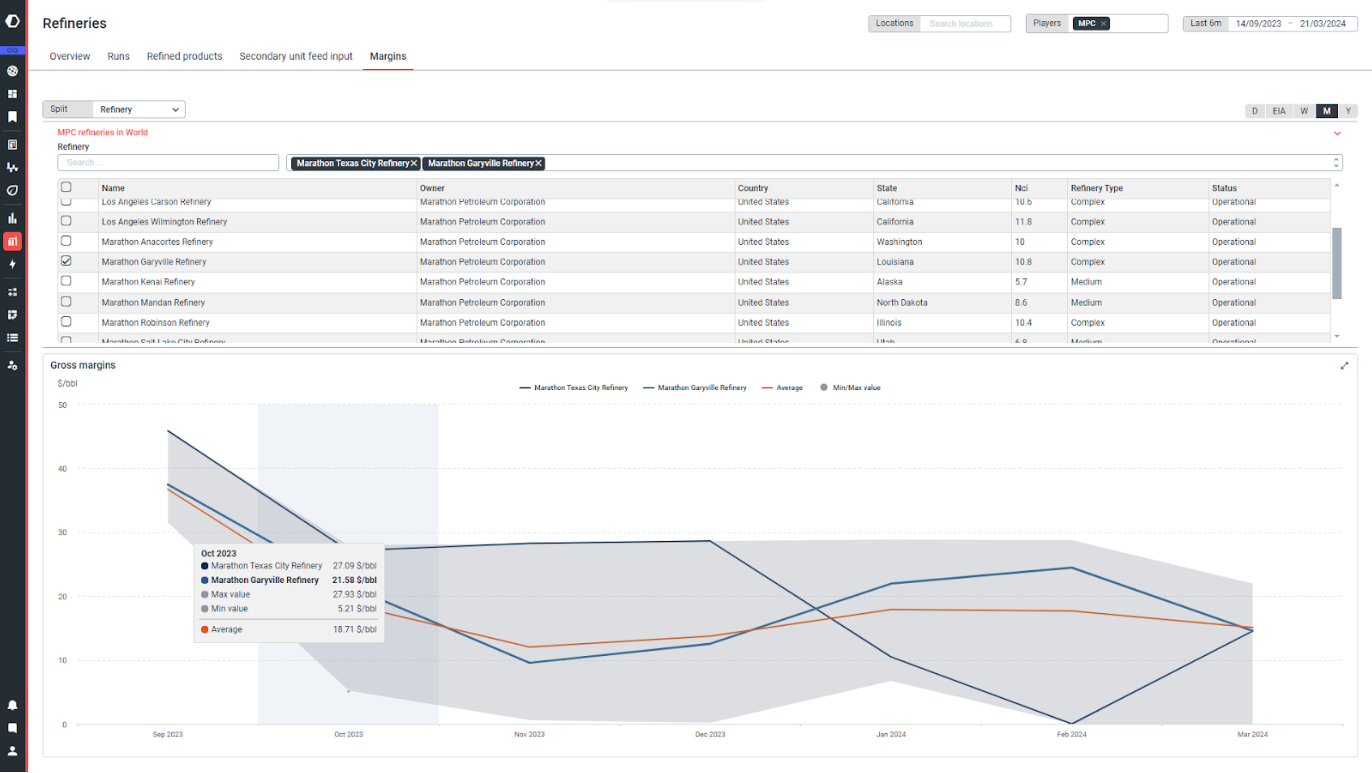The image size is (1372, 773).
Task: Select the list view icon in sidebar
Action: pos(13,338)
